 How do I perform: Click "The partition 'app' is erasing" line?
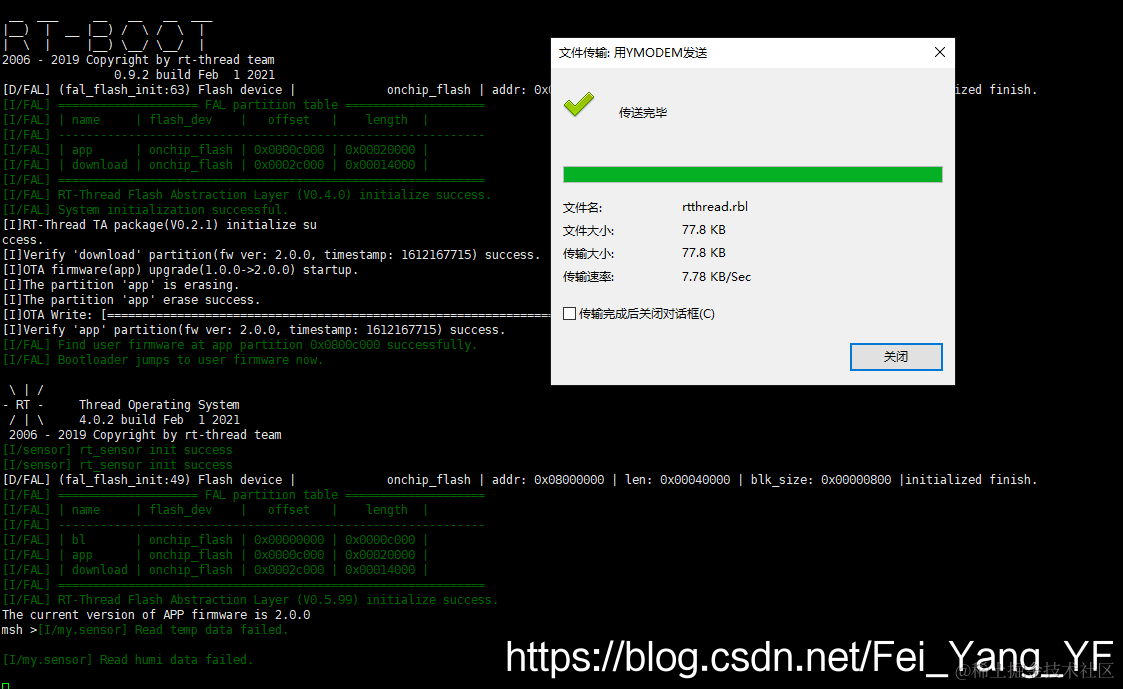pyautogui.click(x=121, y=284)
